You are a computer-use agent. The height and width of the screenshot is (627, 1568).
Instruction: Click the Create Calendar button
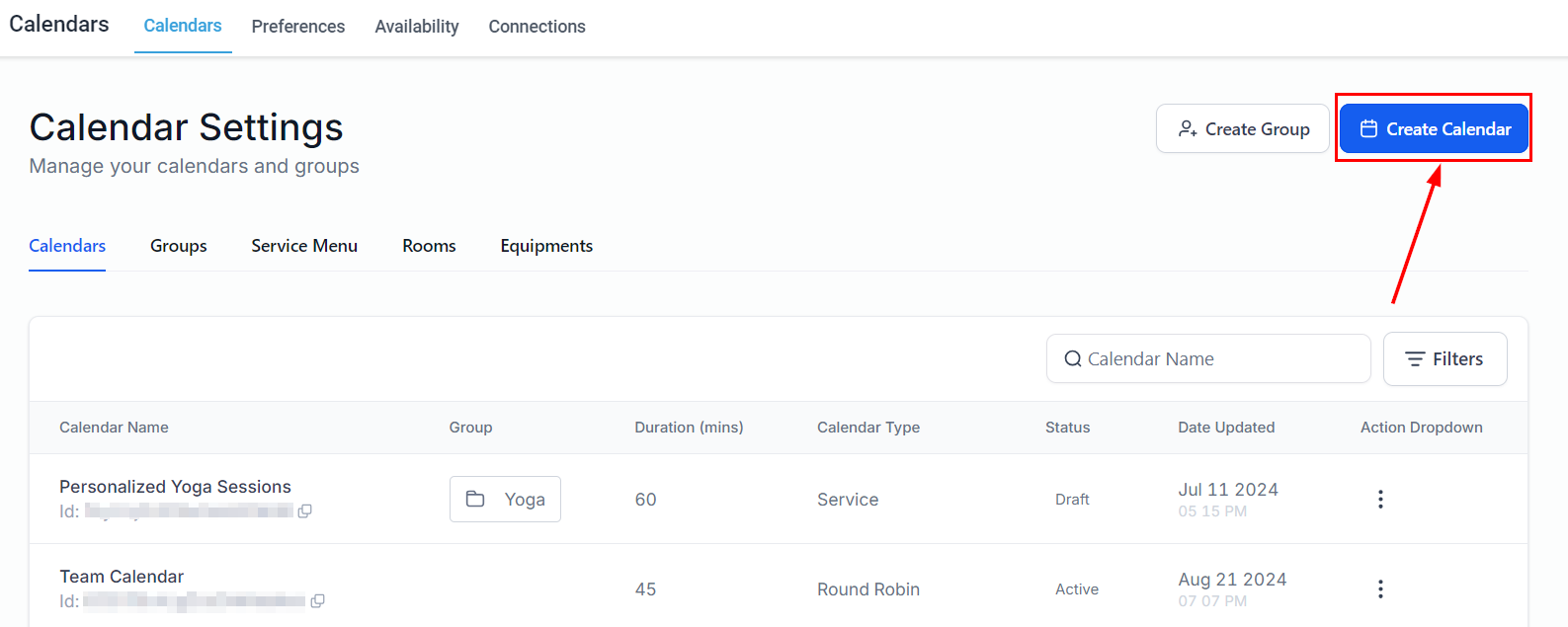pyautogui.click(x=1434, y=129)
